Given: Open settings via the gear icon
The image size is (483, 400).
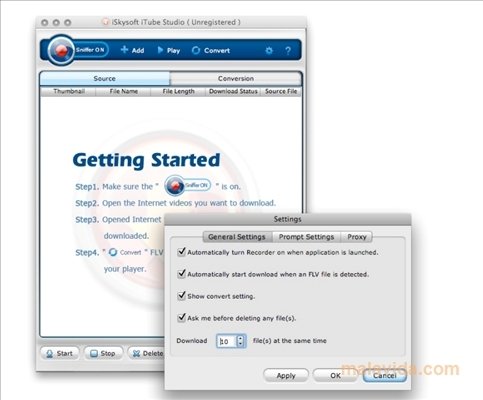Looking at the screenshot, I should pos(269,51).
